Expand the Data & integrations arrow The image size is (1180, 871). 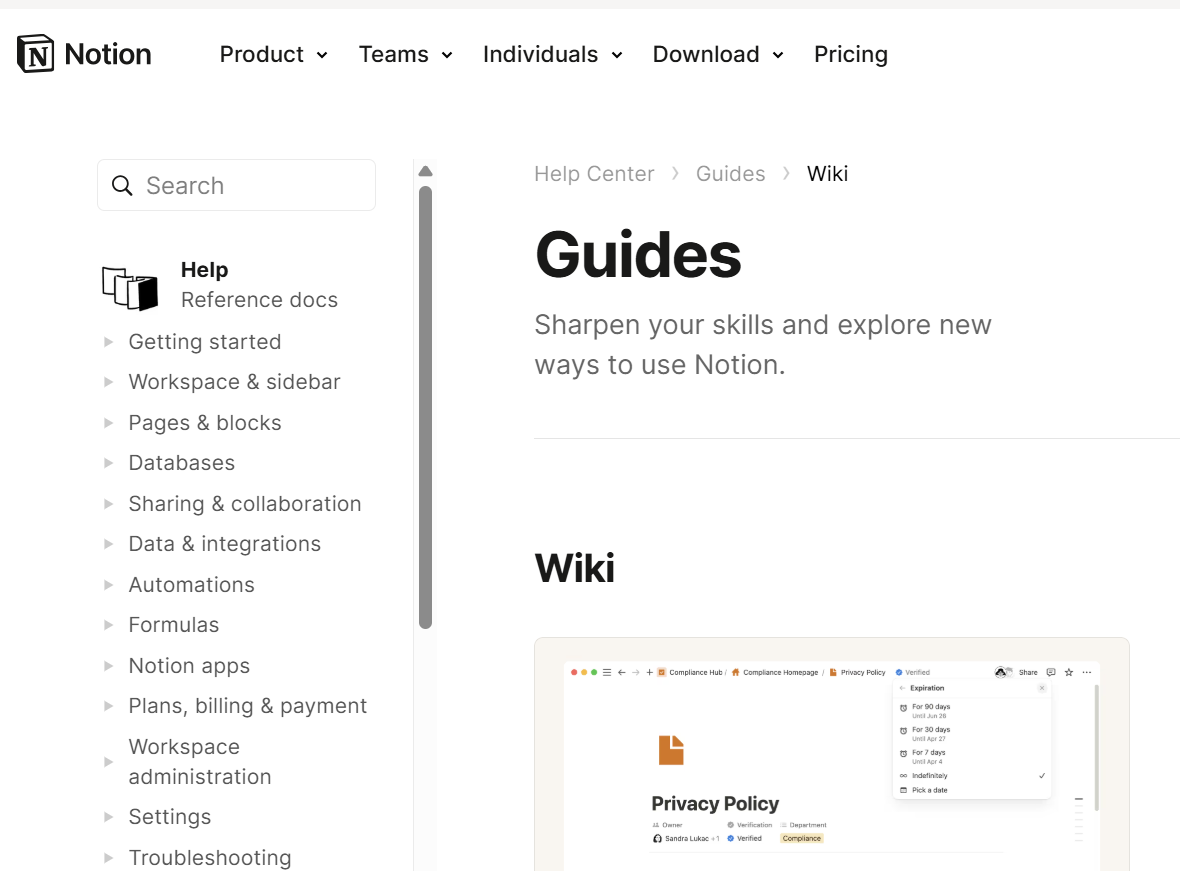point(108,544)
